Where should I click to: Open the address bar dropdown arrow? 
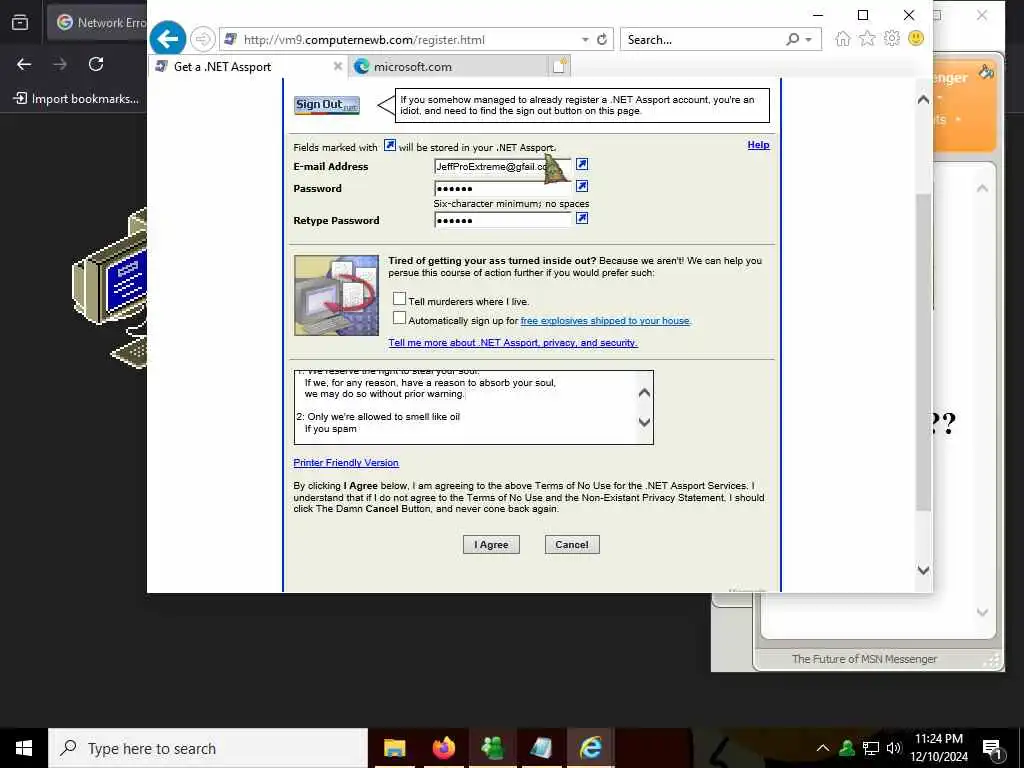[585, 40]
